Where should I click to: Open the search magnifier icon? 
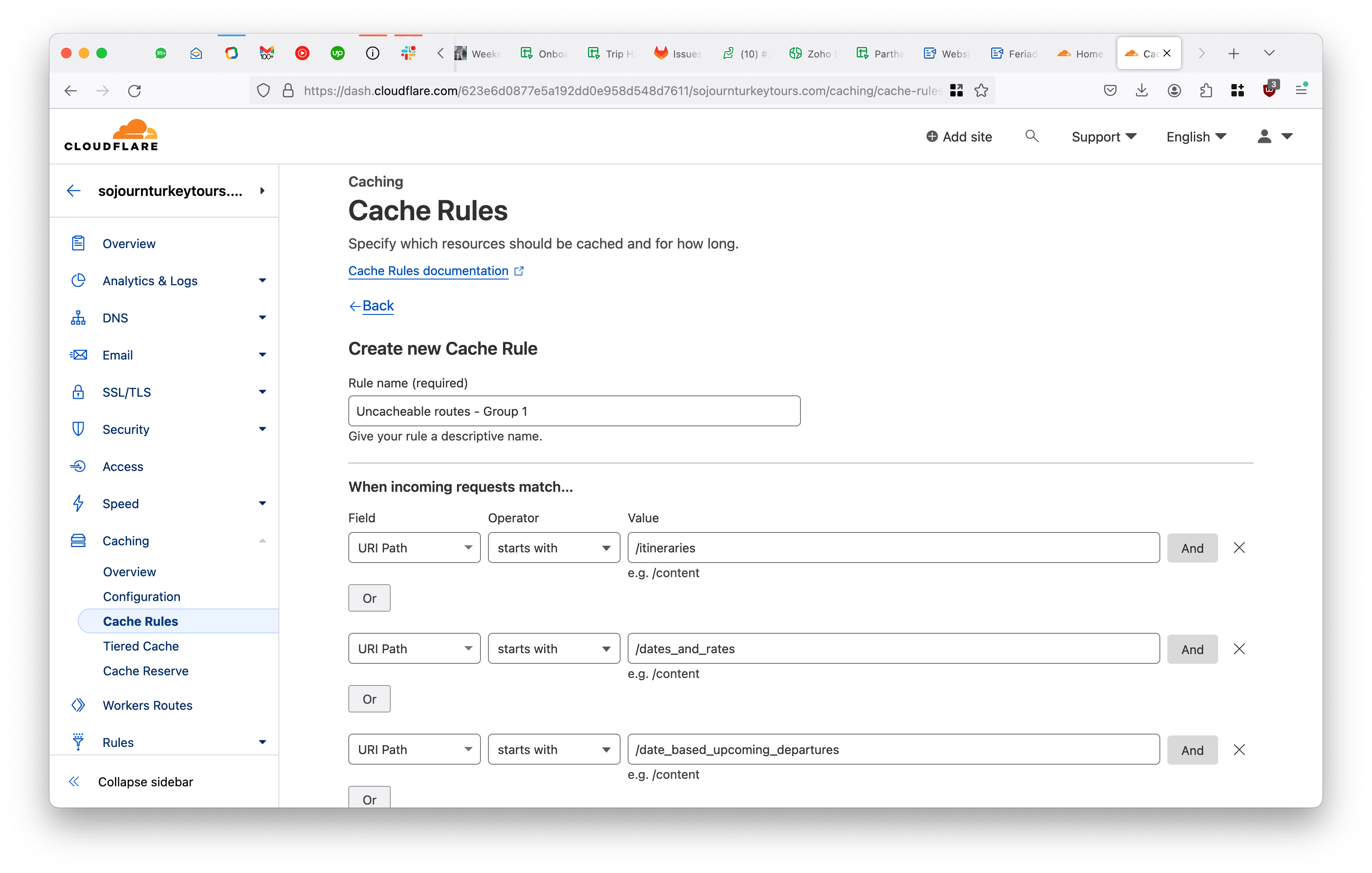(x=1031, y=136)
